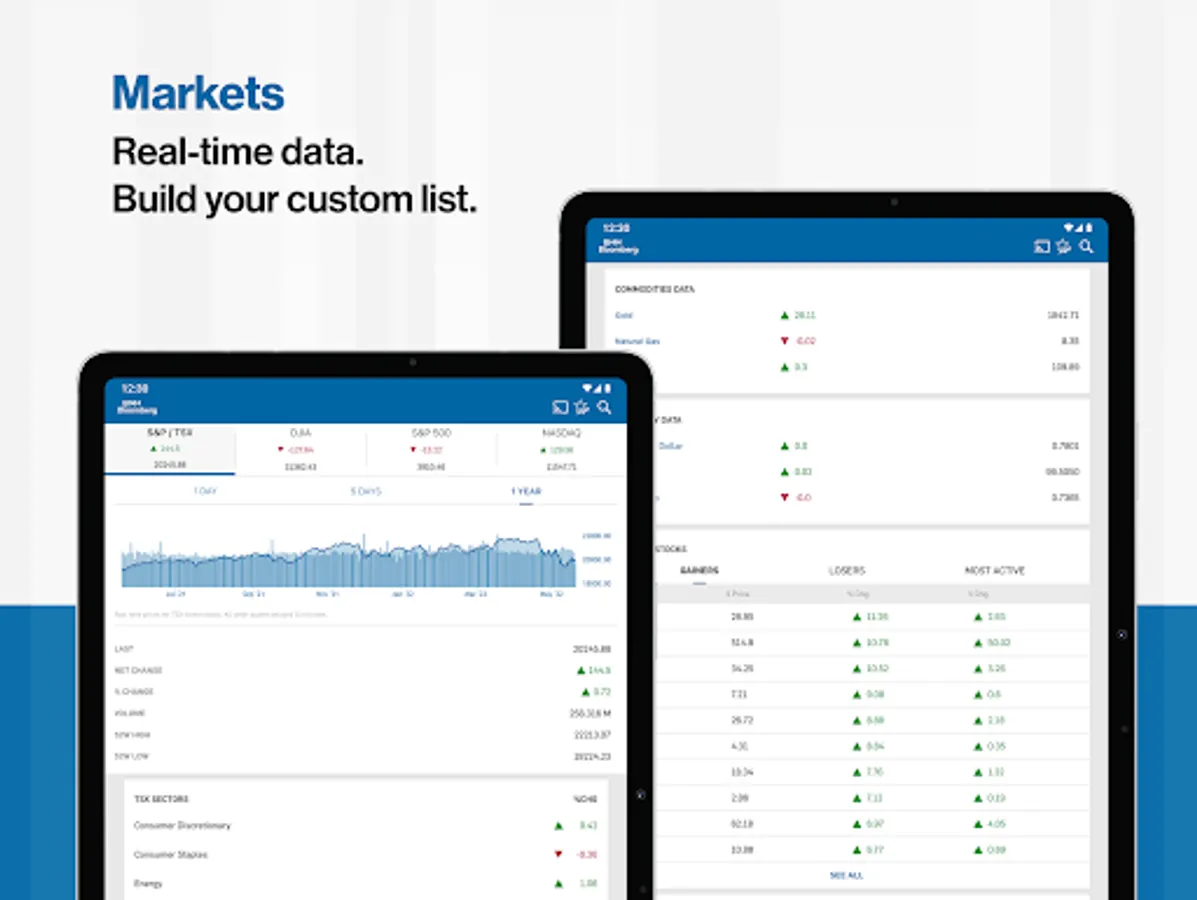Tap the 52W LOW row
Viewport: 1197px width, 900px height.
coord(363,756)
